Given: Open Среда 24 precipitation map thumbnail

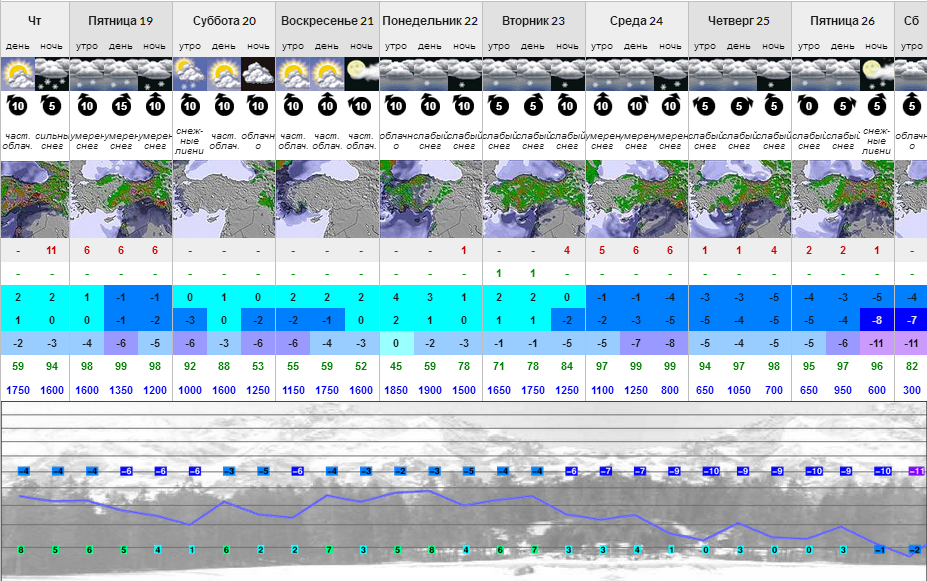Looking at the screenshot, I should [637, 199].
